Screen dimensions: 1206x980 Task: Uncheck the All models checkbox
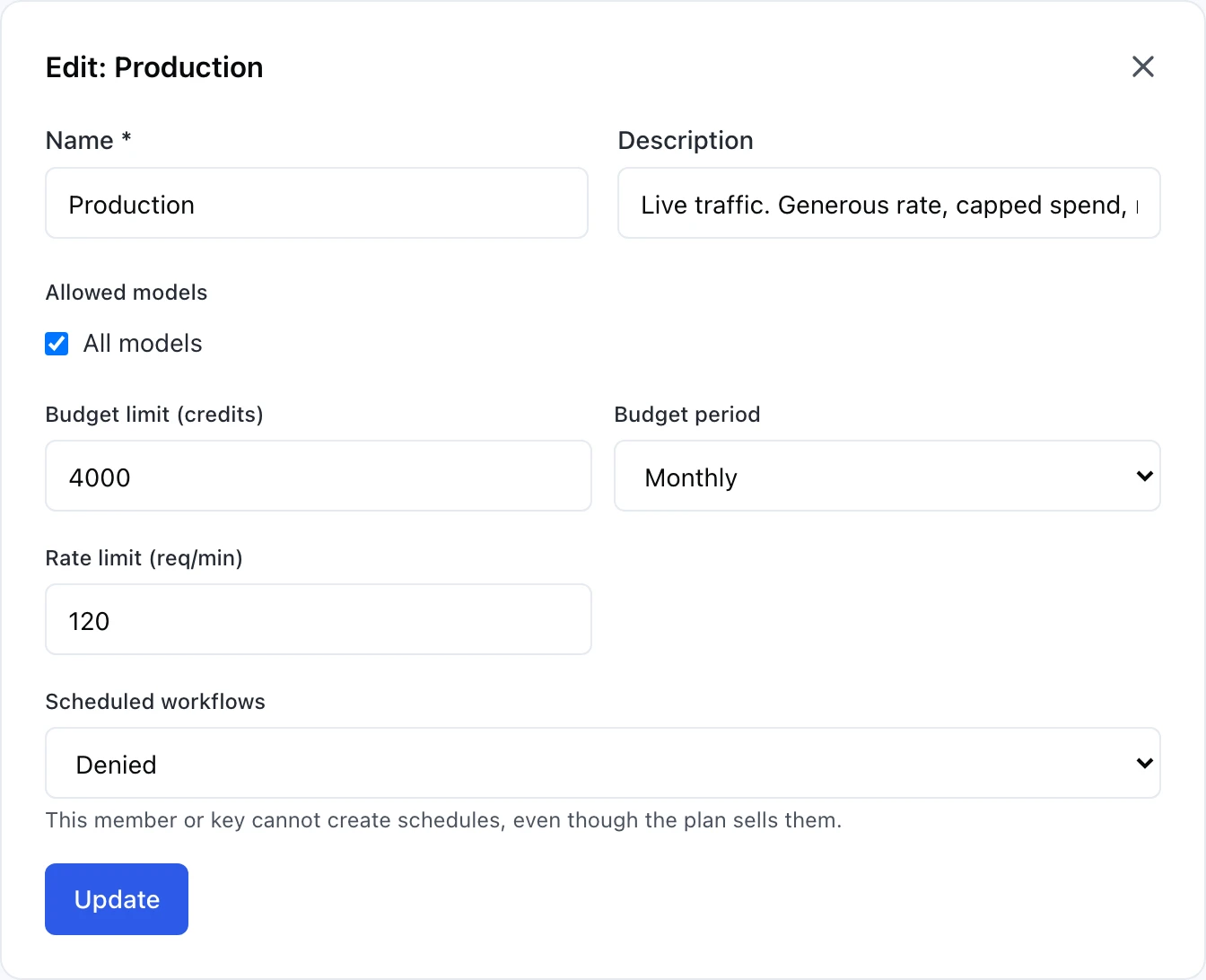(x=57, y=344)
